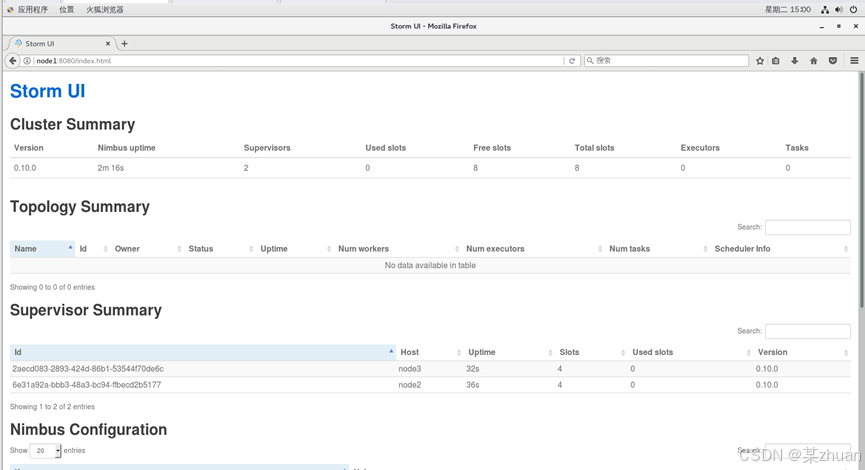
Task: Sort supervisor table by Slots column
Action: tap(591, 352)
